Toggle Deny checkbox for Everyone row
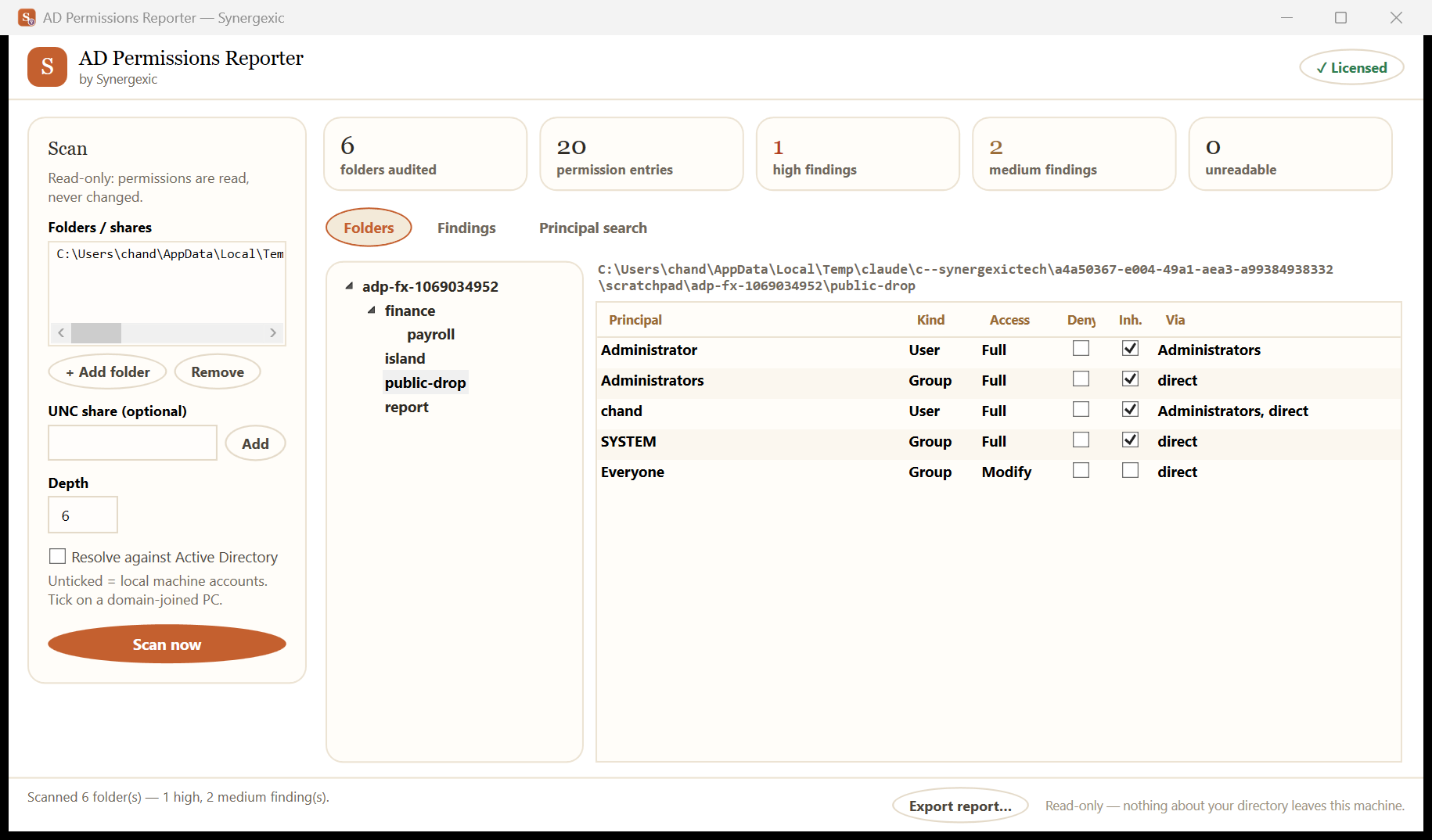Image resolution: width=1432 pixels, height=840 pixels. [x=1081, y=471]
